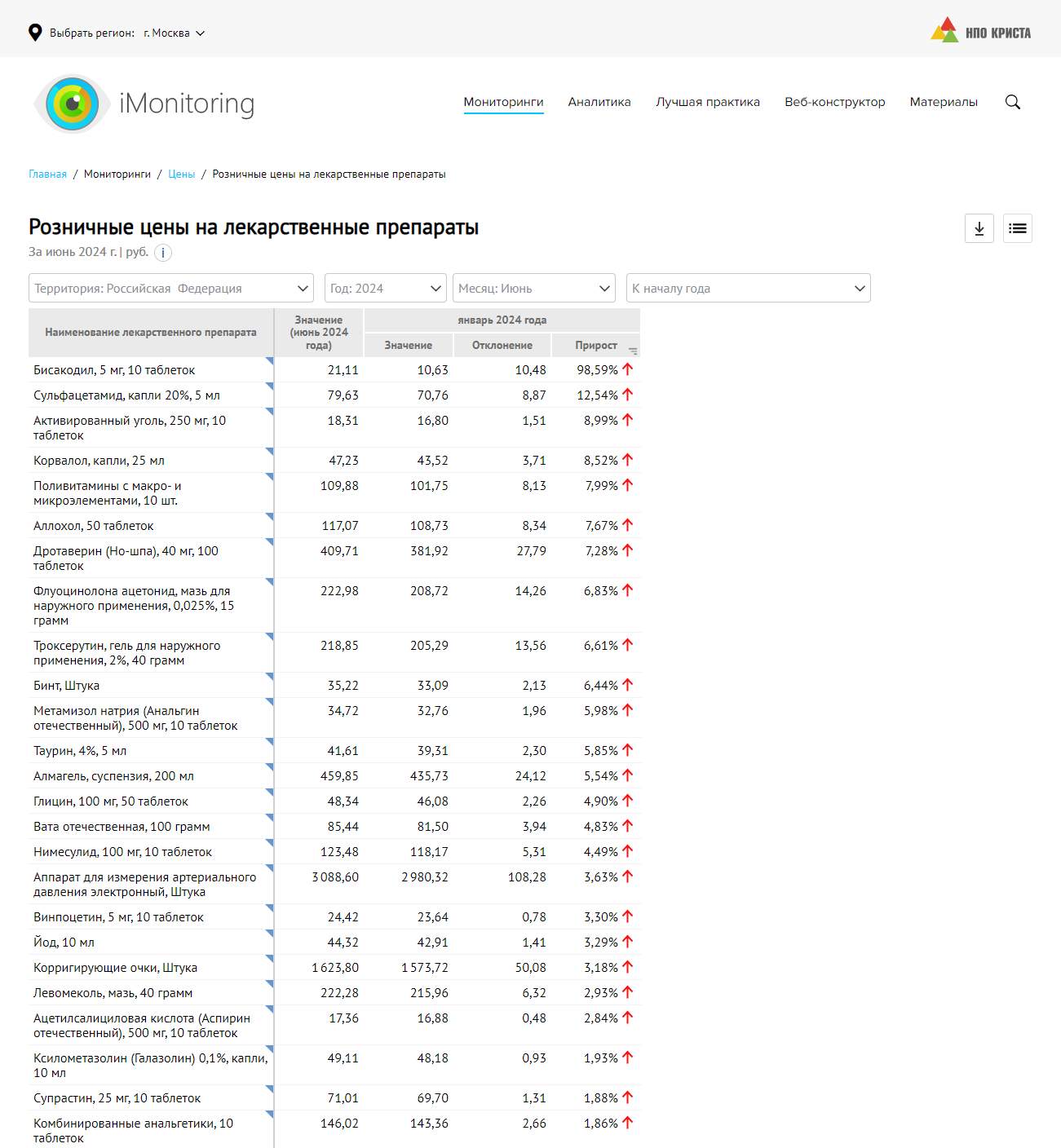The width and height of the screenshot is (1061, 1148).
Task: Click the НПО Криста logo
Action: 980,33
